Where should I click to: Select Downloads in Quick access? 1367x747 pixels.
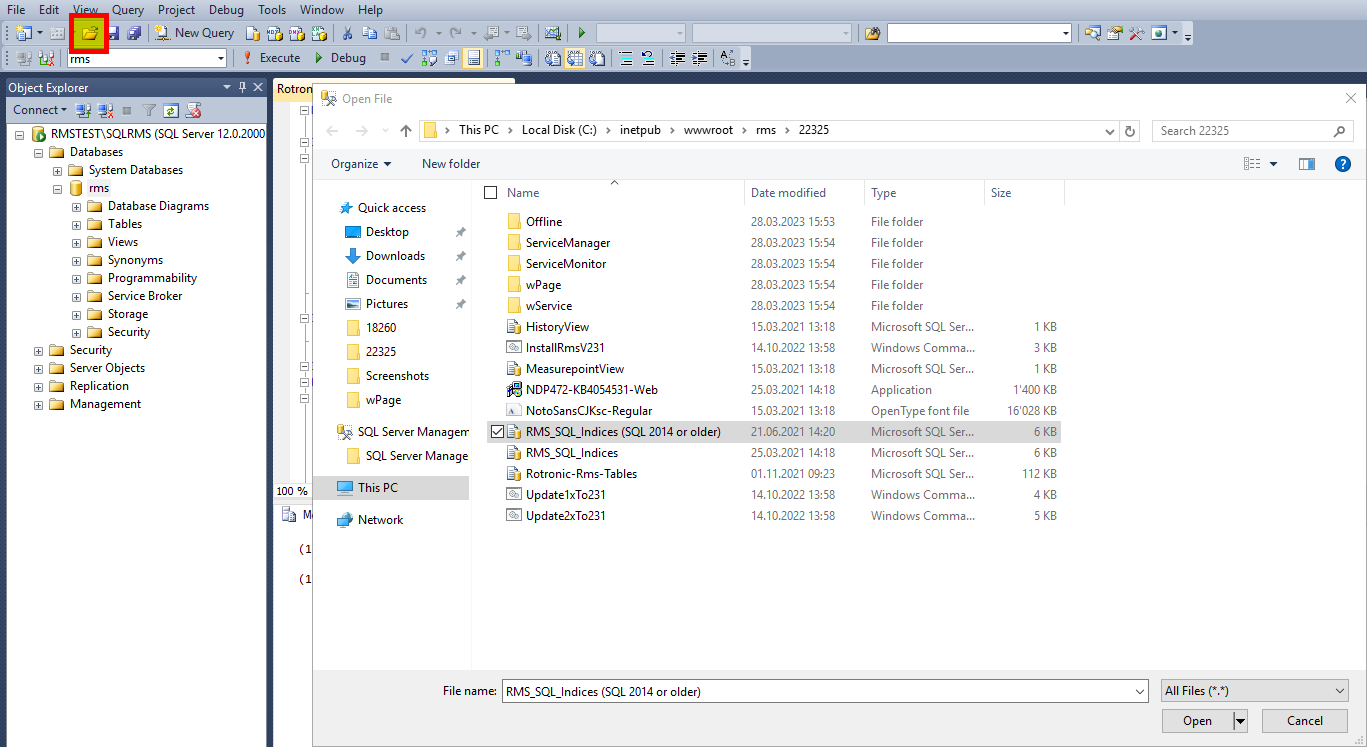tap(395, 256)
